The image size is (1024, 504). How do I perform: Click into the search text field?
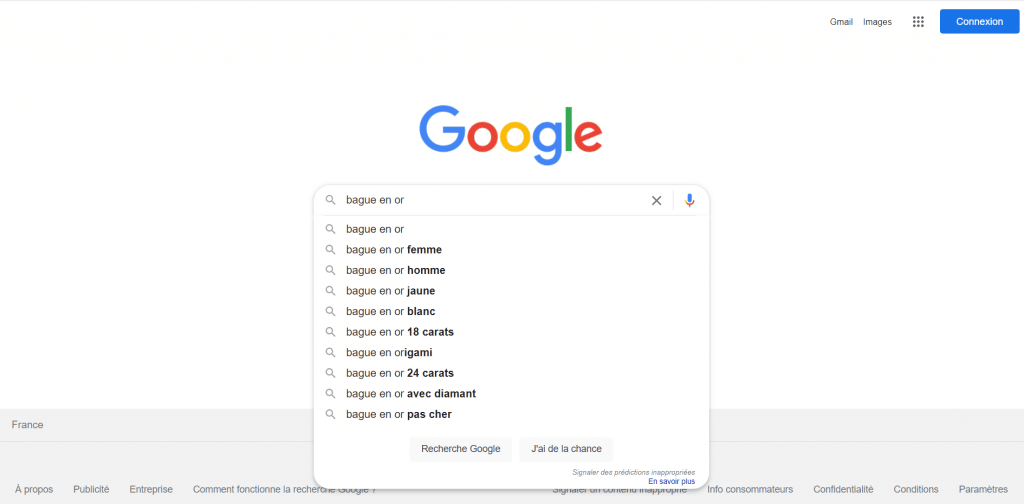(x=490, y=200)
